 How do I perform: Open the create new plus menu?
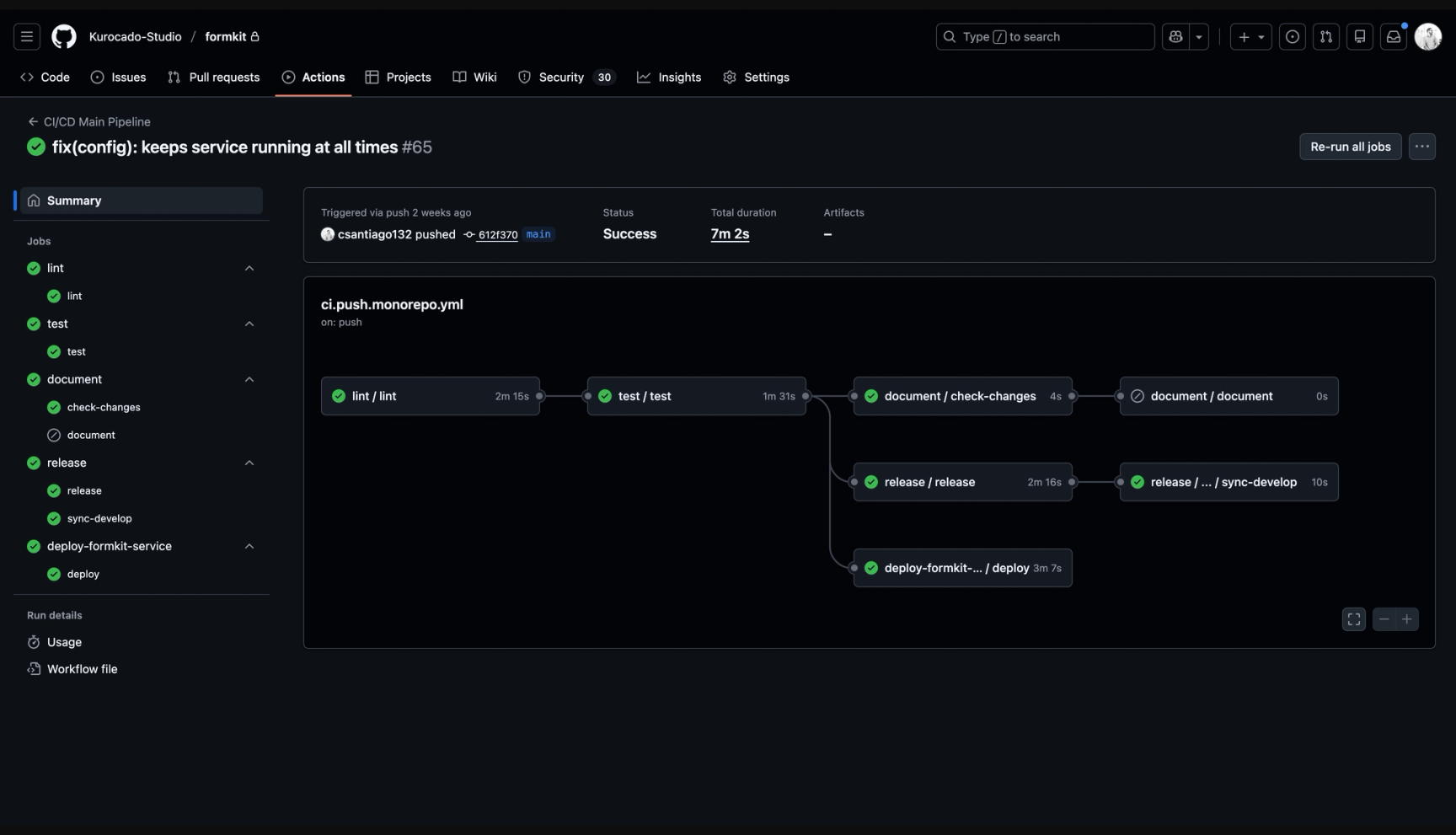click(x=1251, y=37)
